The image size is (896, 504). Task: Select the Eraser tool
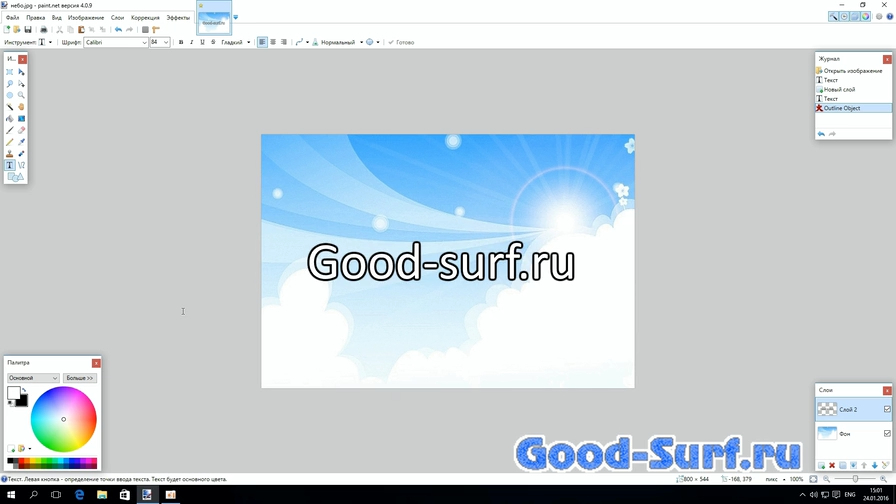[x=21, y=130]
